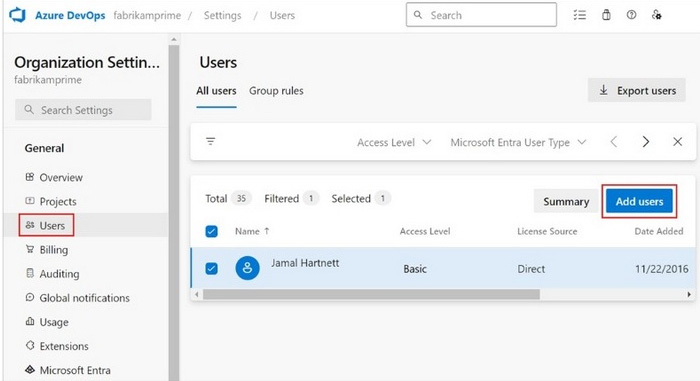Click the Azure DevOps title link
700x381 pixels.
[x=70, y=15]
